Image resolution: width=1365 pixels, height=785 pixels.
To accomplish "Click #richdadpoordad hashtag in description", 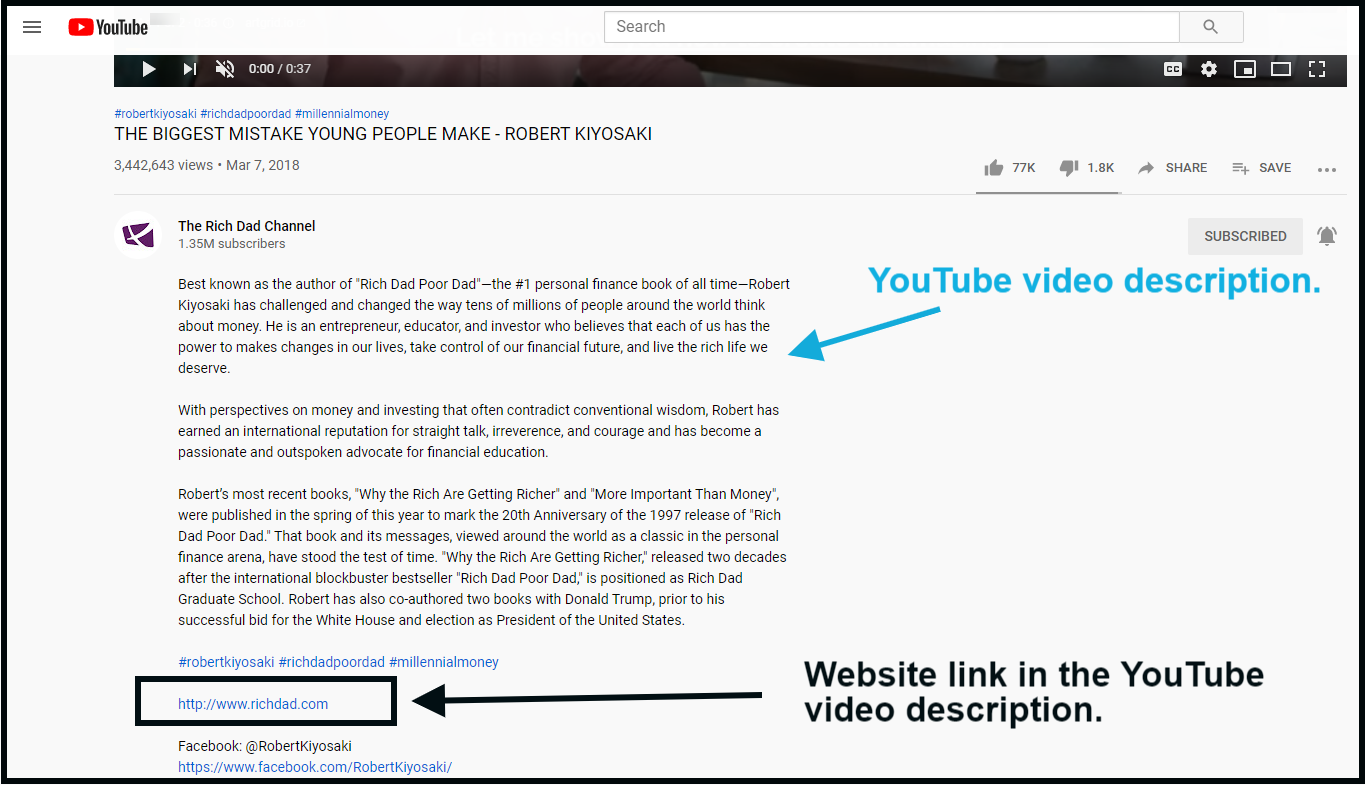I will 332,662.
